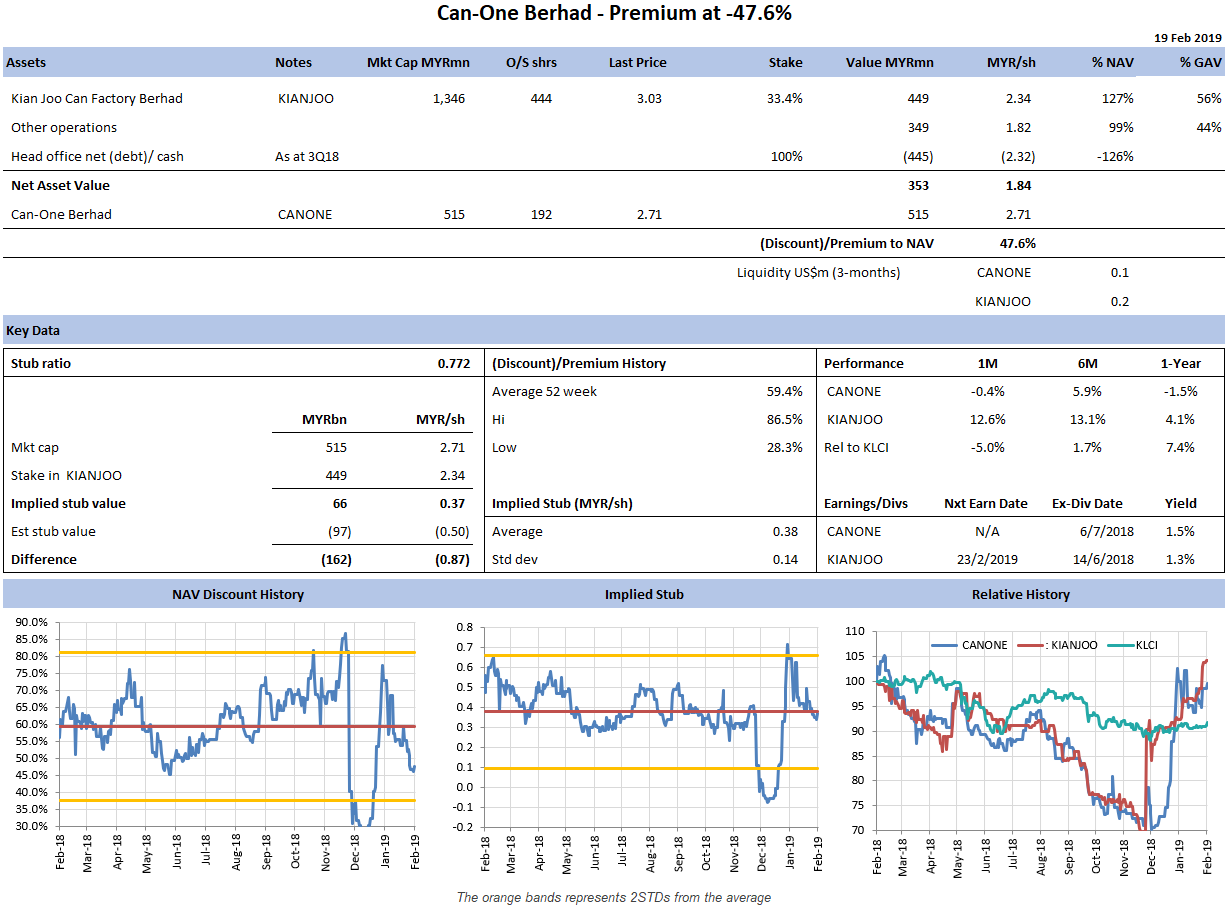Viewport: 1227px width, 910px height.
Task: Click the % GAV column header
Action: tap(1200, 62)
